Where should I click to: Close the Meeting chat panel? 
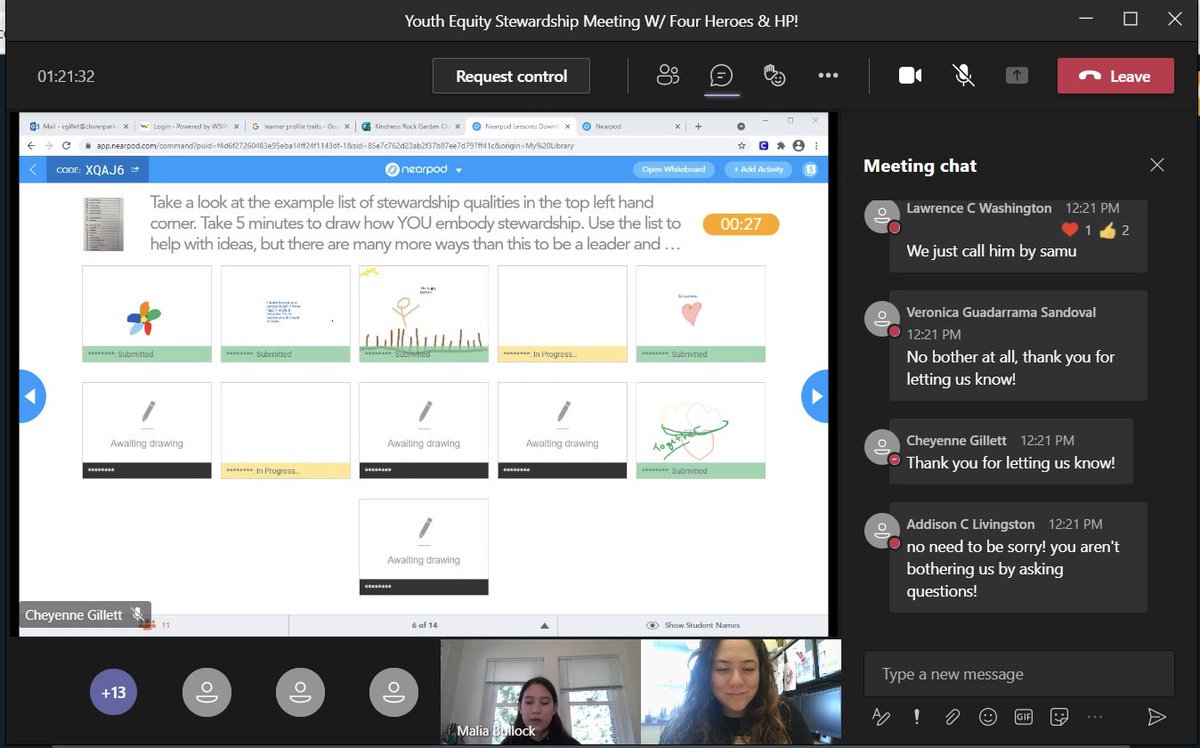[1157, 165]
